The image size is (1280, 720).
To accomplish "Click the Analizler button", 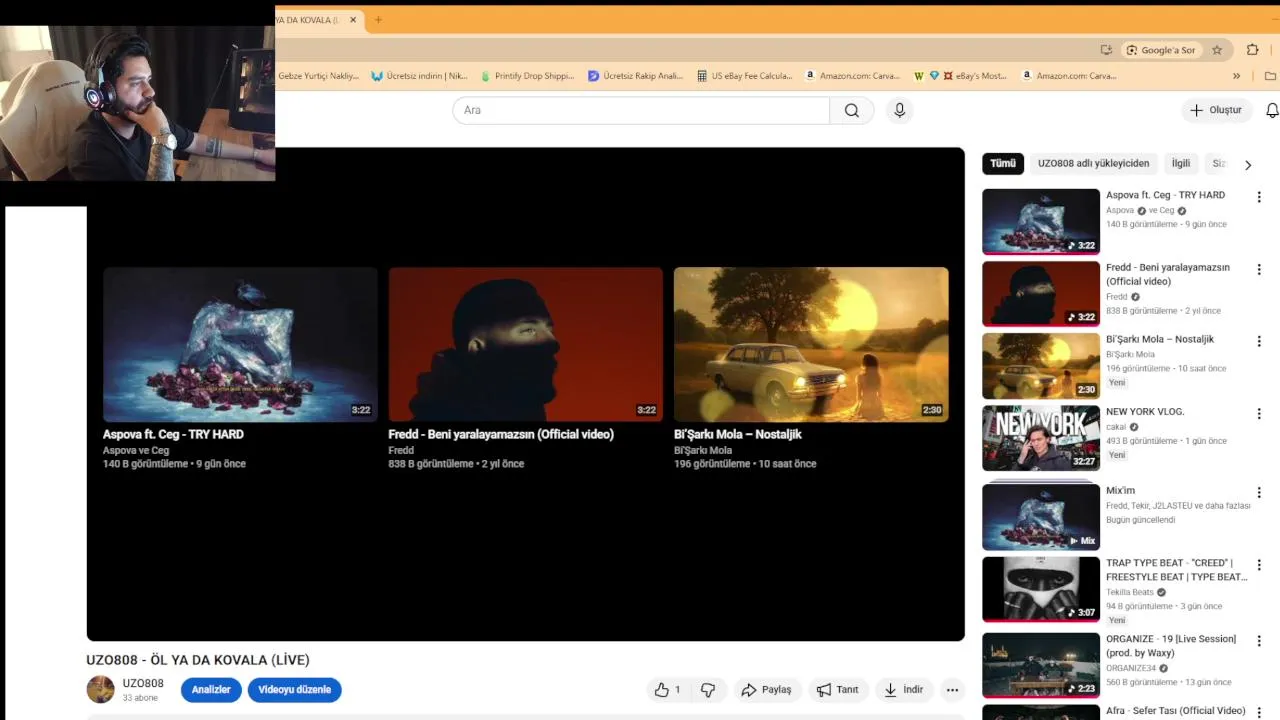I will [x=211, y=690].
